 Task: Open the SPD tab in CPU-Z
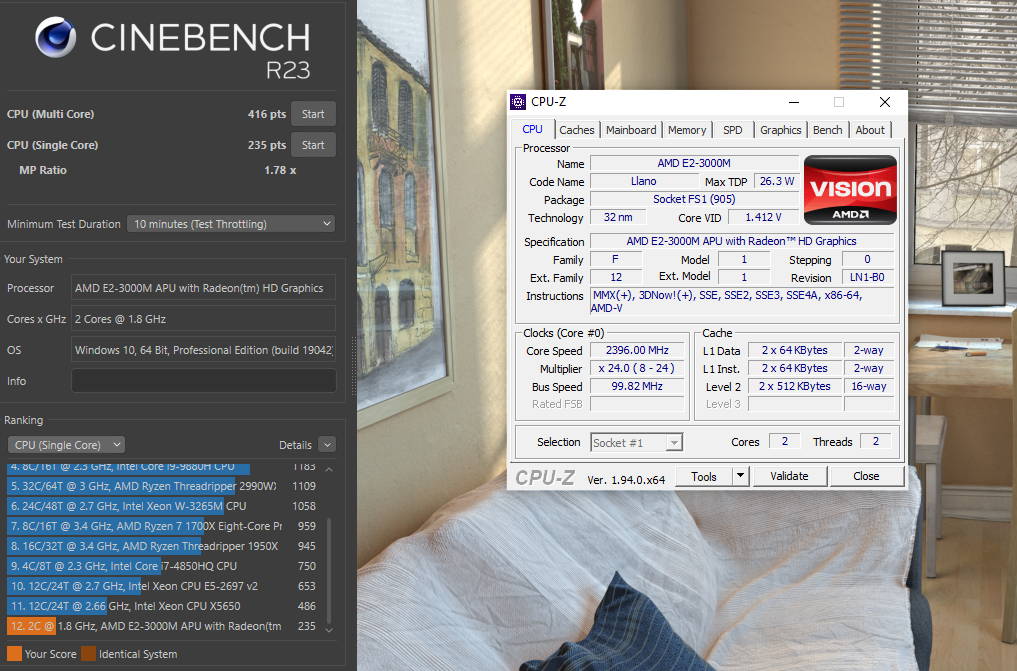coord(733,130)
